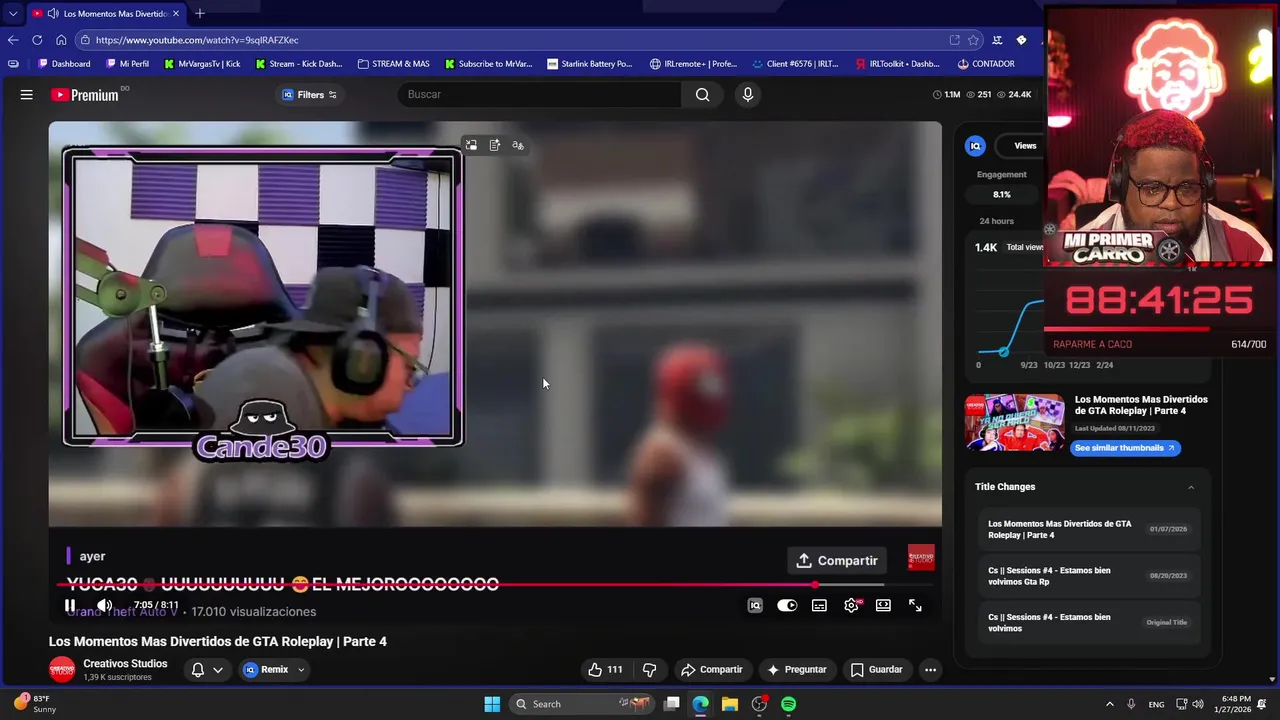Click vidIQ logo in side panel
1280x720 pixels.
pos(975,146)
